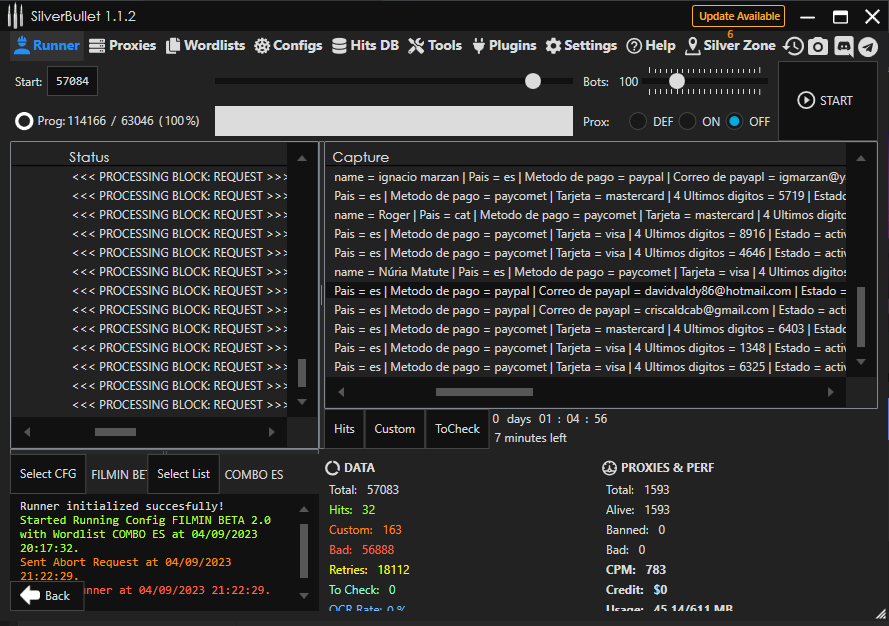Open the Silver Zone tab
The height and width of the screenshot is (626, 889).
[730, 45]
